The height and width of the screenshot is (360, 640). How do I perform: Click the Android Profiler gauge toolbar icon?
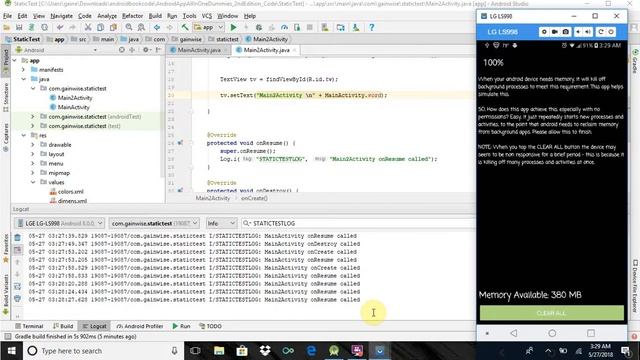[284, 27]
